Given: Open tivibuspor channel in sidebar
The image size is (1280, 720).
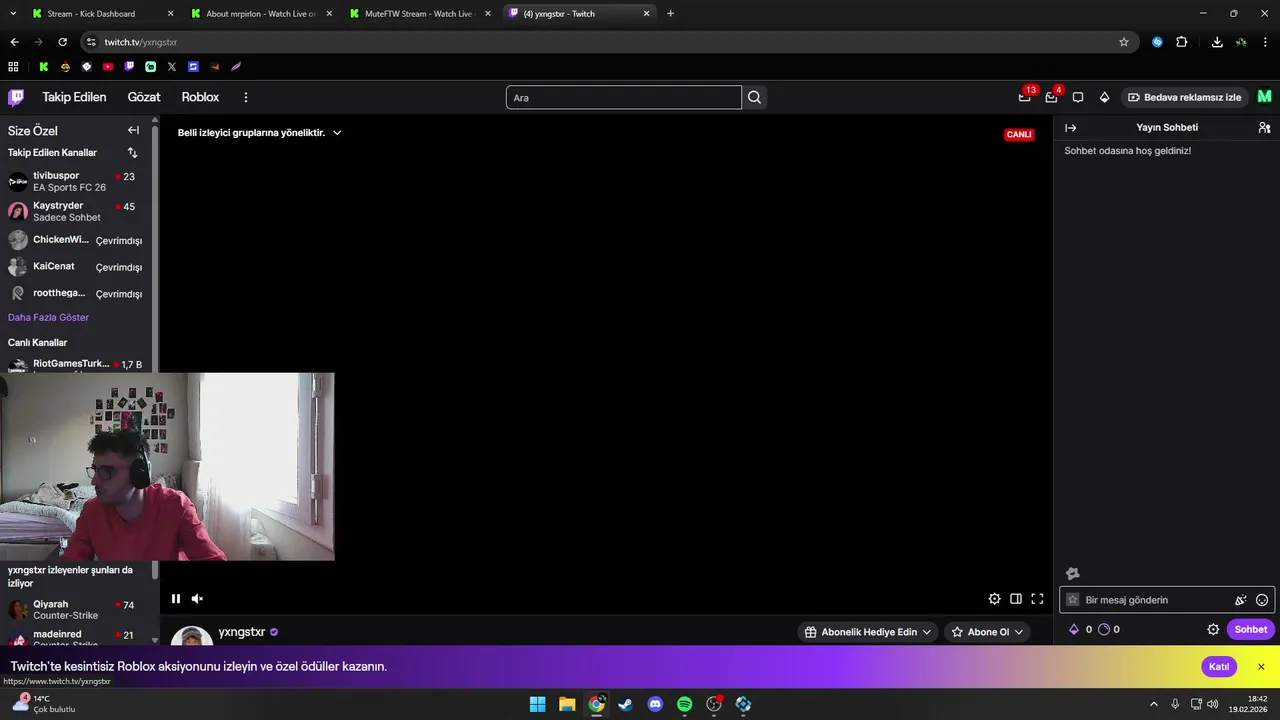Looking at the screenshot, I should (76, 181).
